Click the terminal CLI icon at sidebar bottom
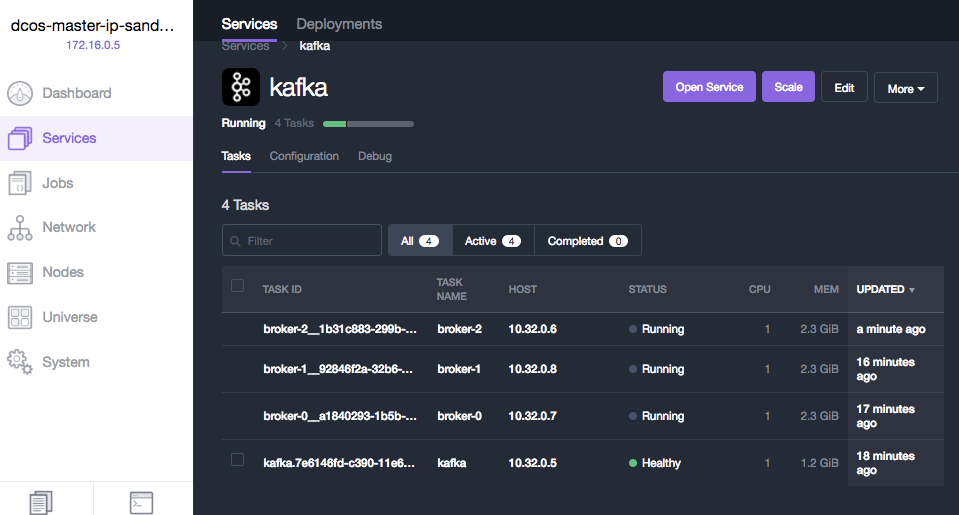The height and width of the screenshot is (515, 959). [x=141, y=503]
